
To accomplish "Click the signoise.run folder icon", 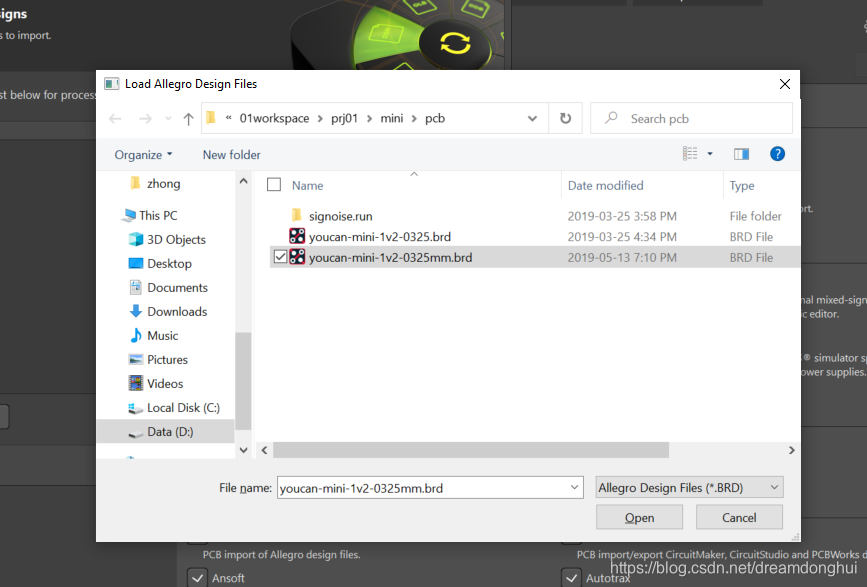I will point(296,214).
